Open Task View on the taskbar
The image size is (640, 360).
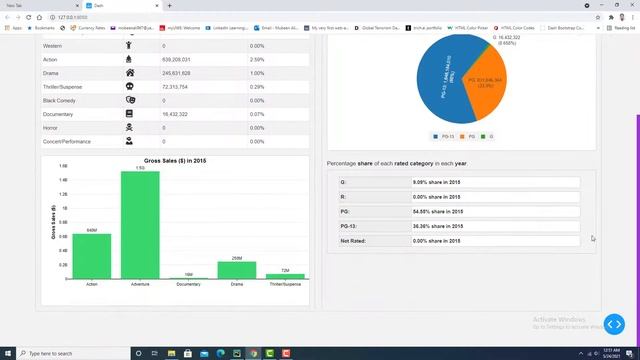coord(155,353)
